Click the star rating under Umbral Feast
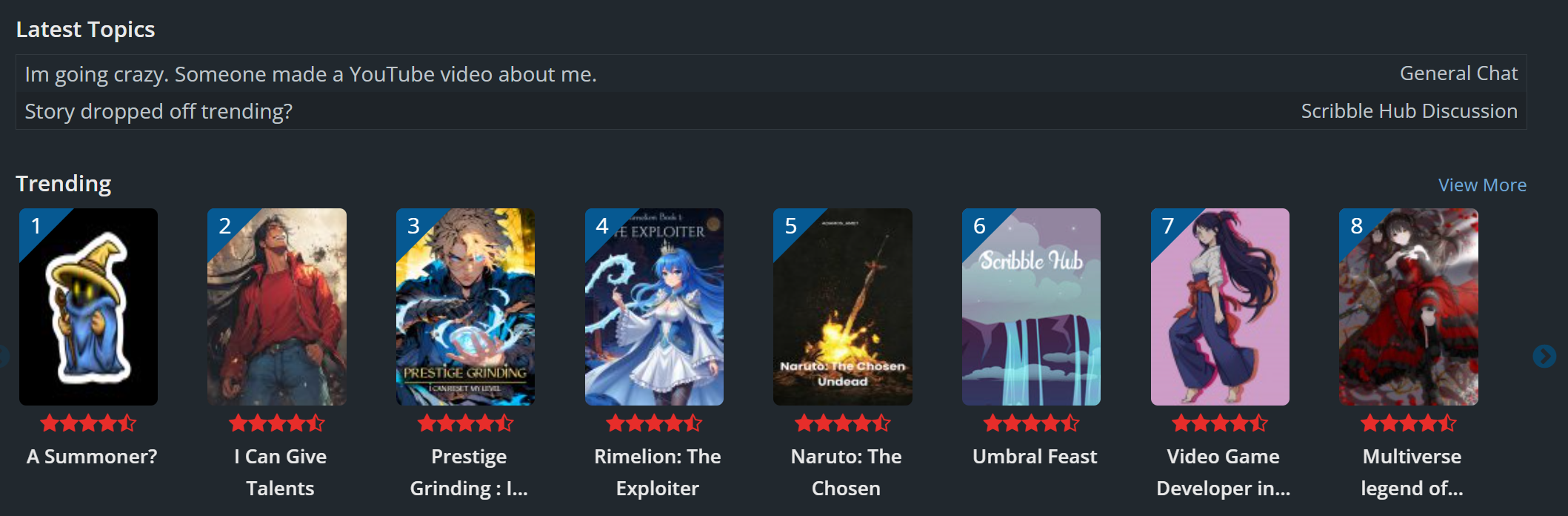The width and height of the screenshot is (1568, 516). [x=1031, y=423]
